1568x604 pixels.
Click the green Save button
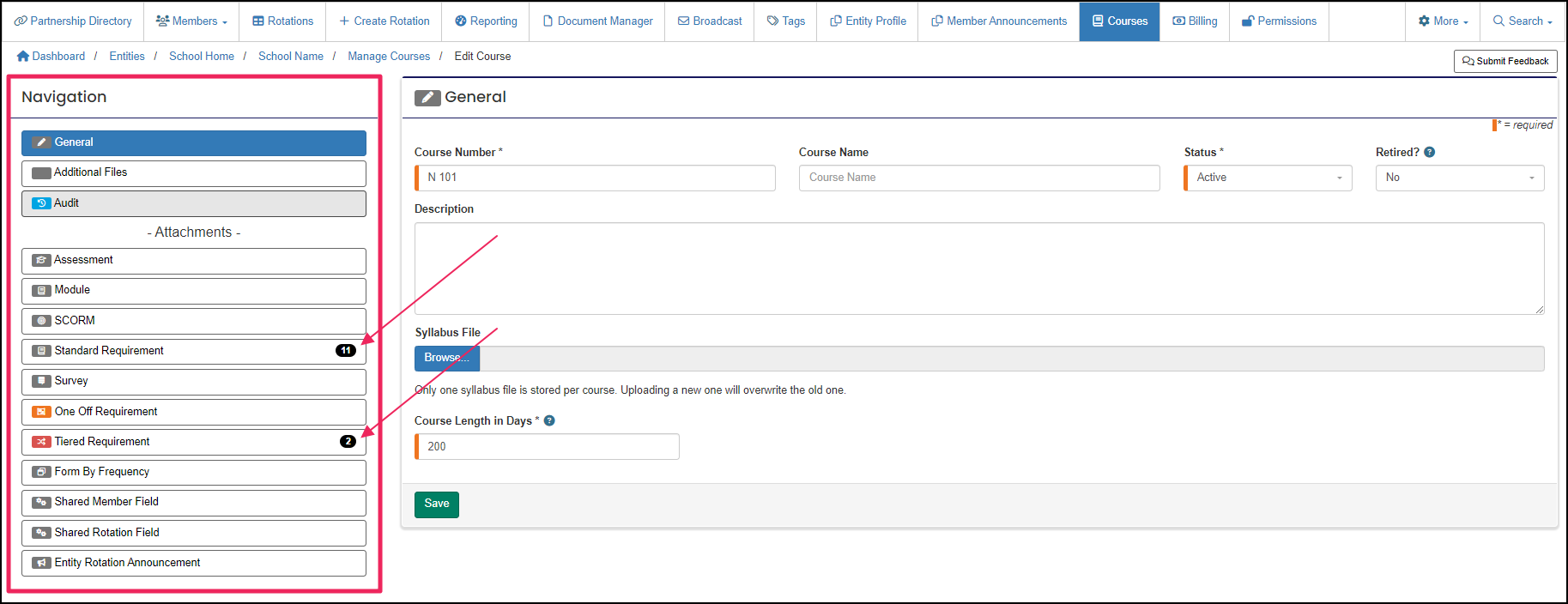click(x=436, y=504)
